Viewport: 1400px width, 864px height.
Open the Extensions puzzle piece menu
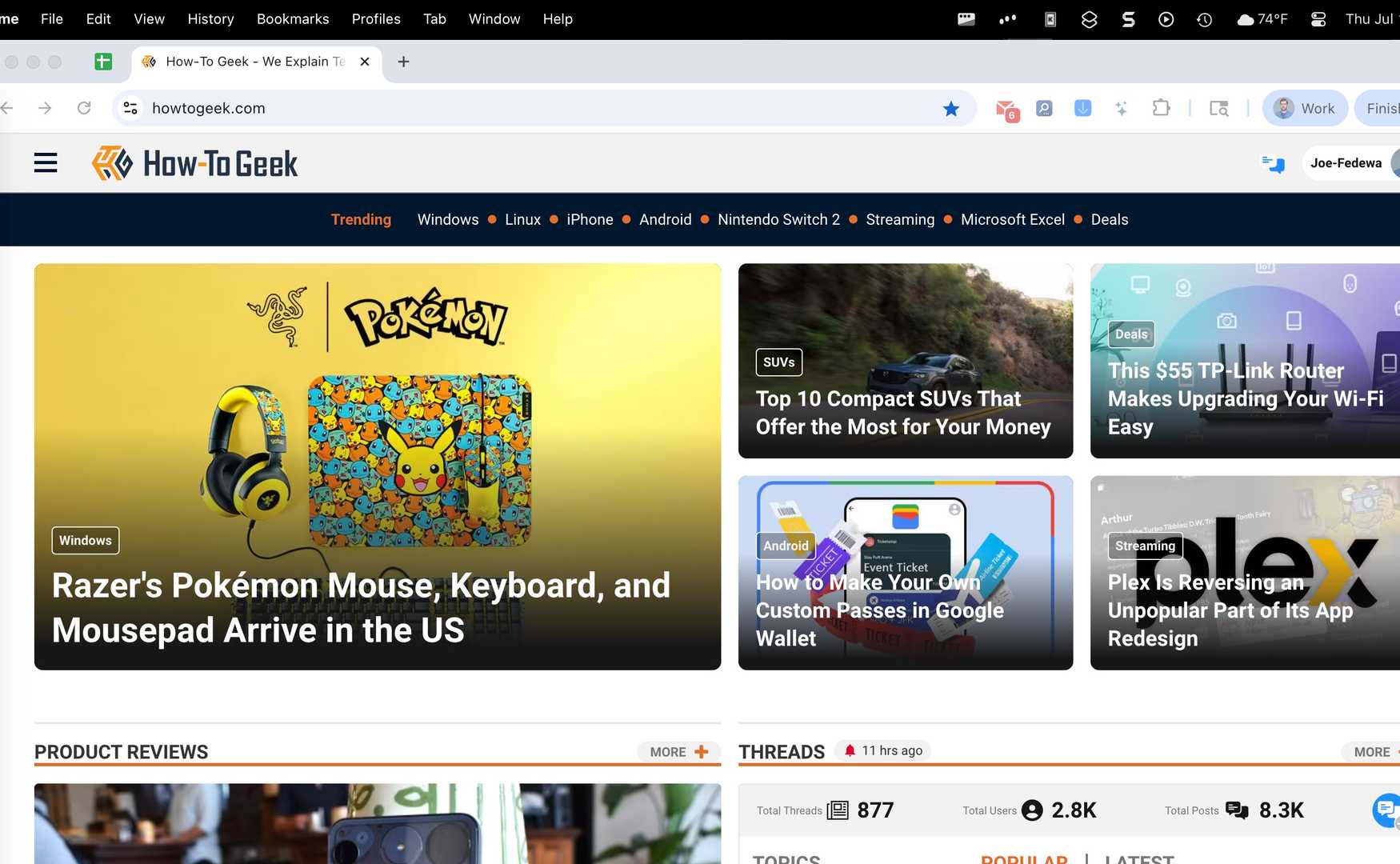click(1161, 108)
